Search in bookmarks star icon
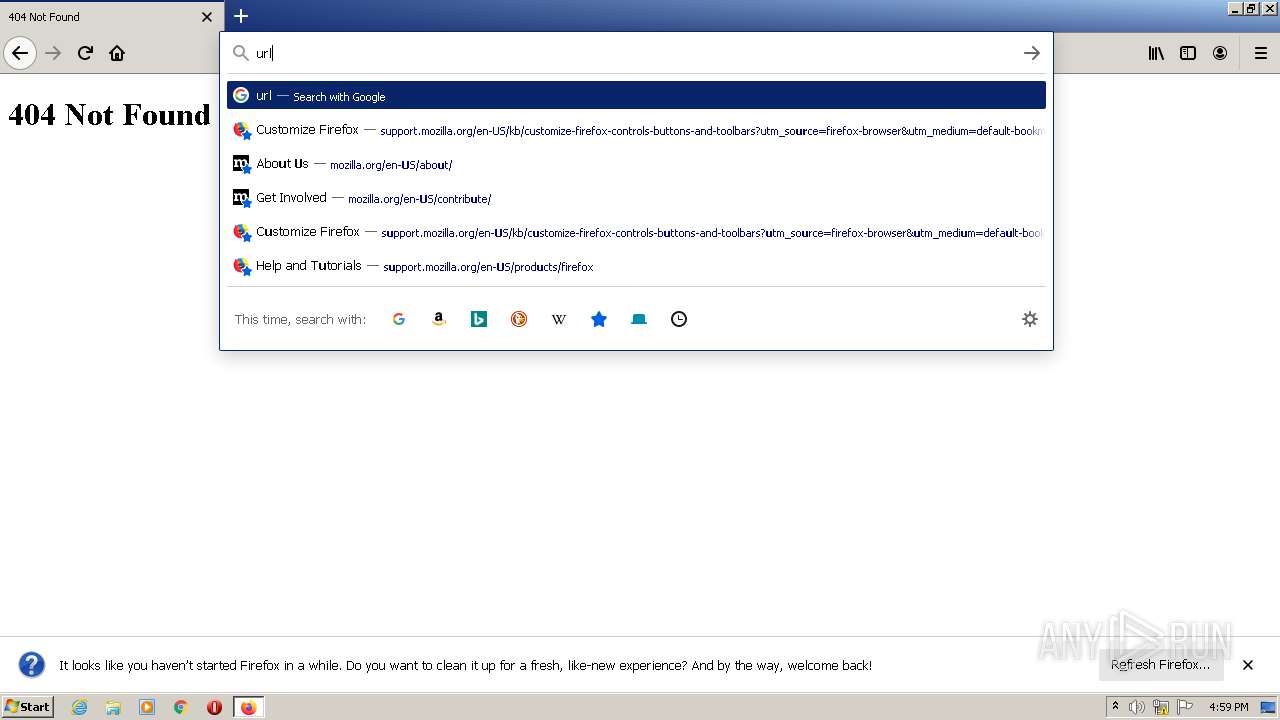The image size is (1280, 720). coord(599,319)
